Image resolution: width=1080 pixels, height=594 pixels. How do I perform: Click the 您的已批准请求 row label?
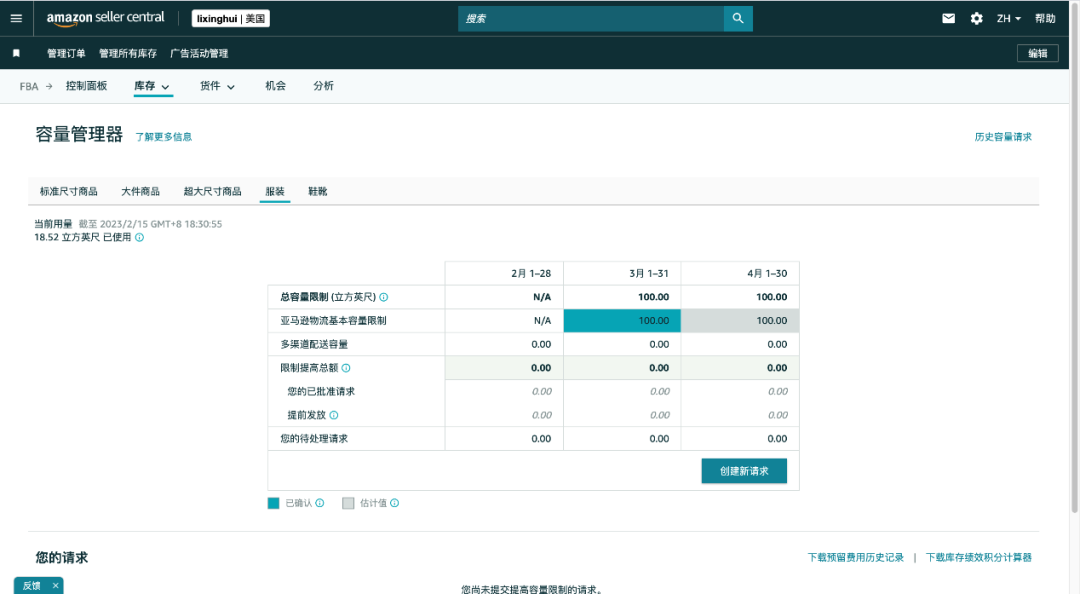(321, 391)
